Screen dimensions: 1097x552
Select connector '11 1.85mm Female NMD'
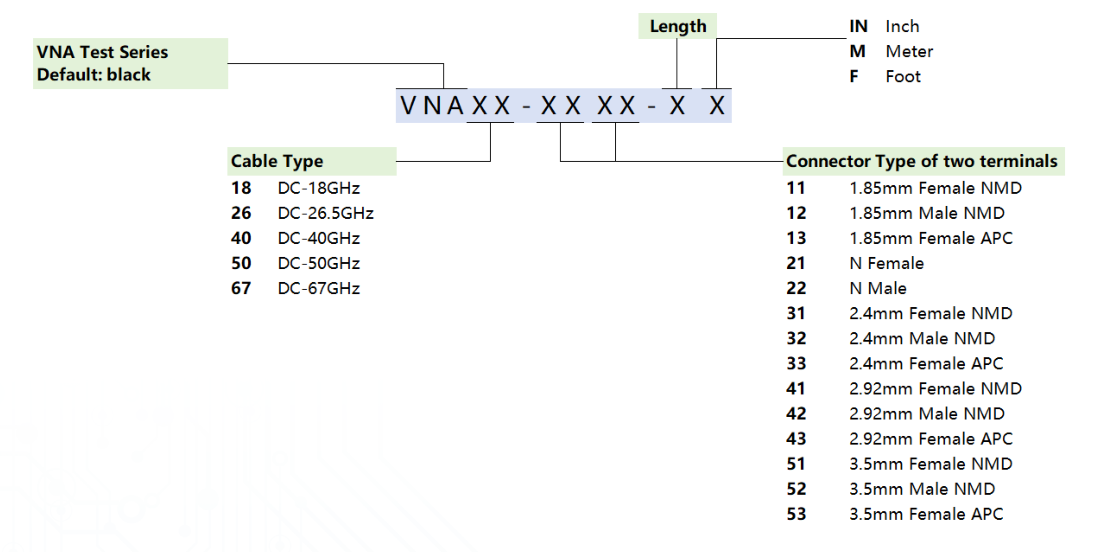pyautogui.click(x=904, y=188)
